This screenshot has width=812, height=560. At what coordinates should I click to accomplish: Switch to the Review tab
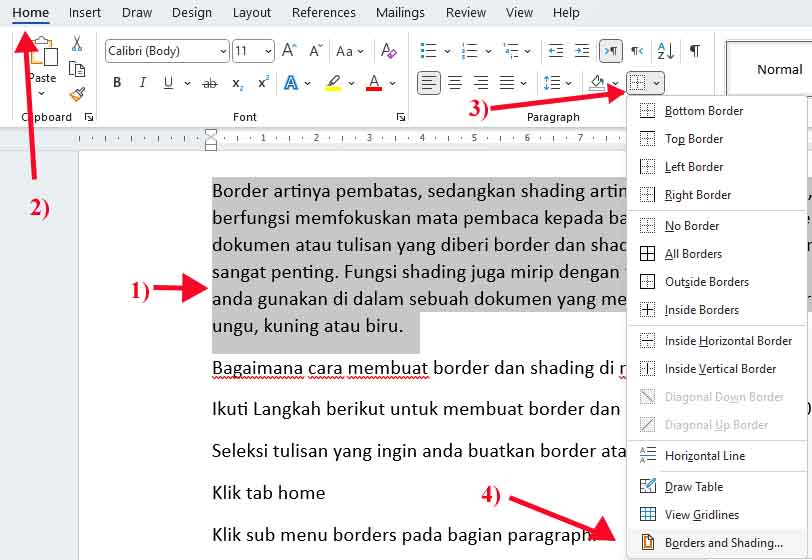(x=466, y=12)
